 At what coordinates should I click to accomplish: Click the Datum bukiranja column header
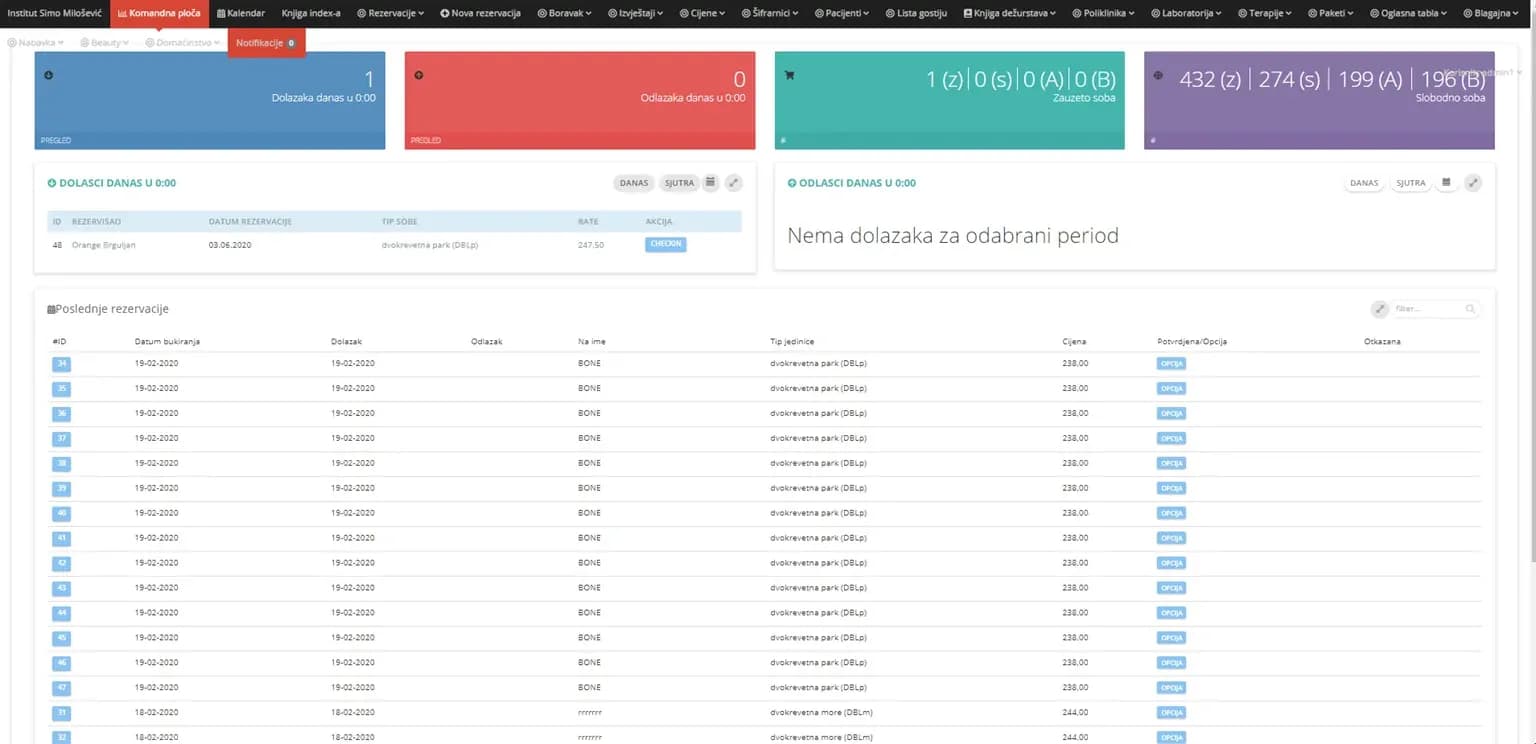[167, 342]
